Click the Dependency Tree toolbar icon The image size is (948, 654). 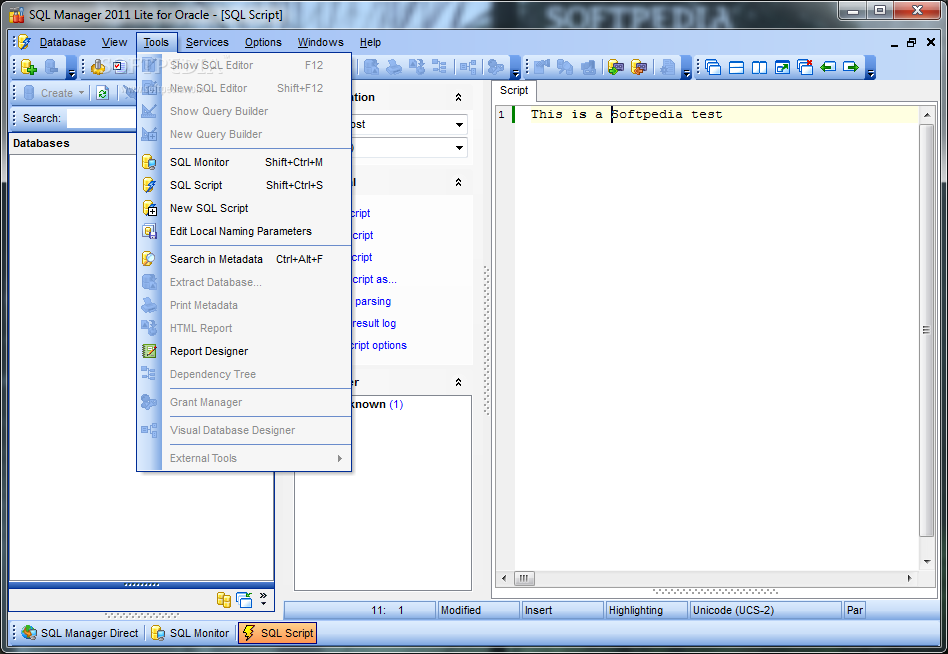(440, 66)
